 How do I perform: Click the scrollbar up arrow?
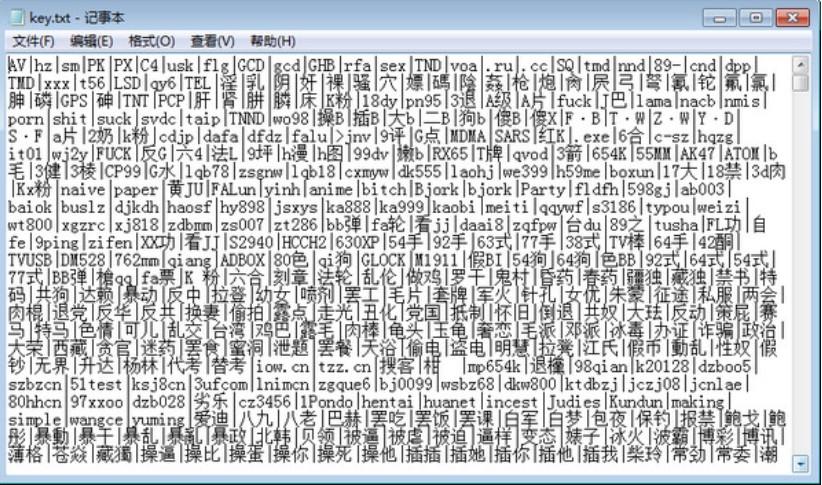click(800, 65)
